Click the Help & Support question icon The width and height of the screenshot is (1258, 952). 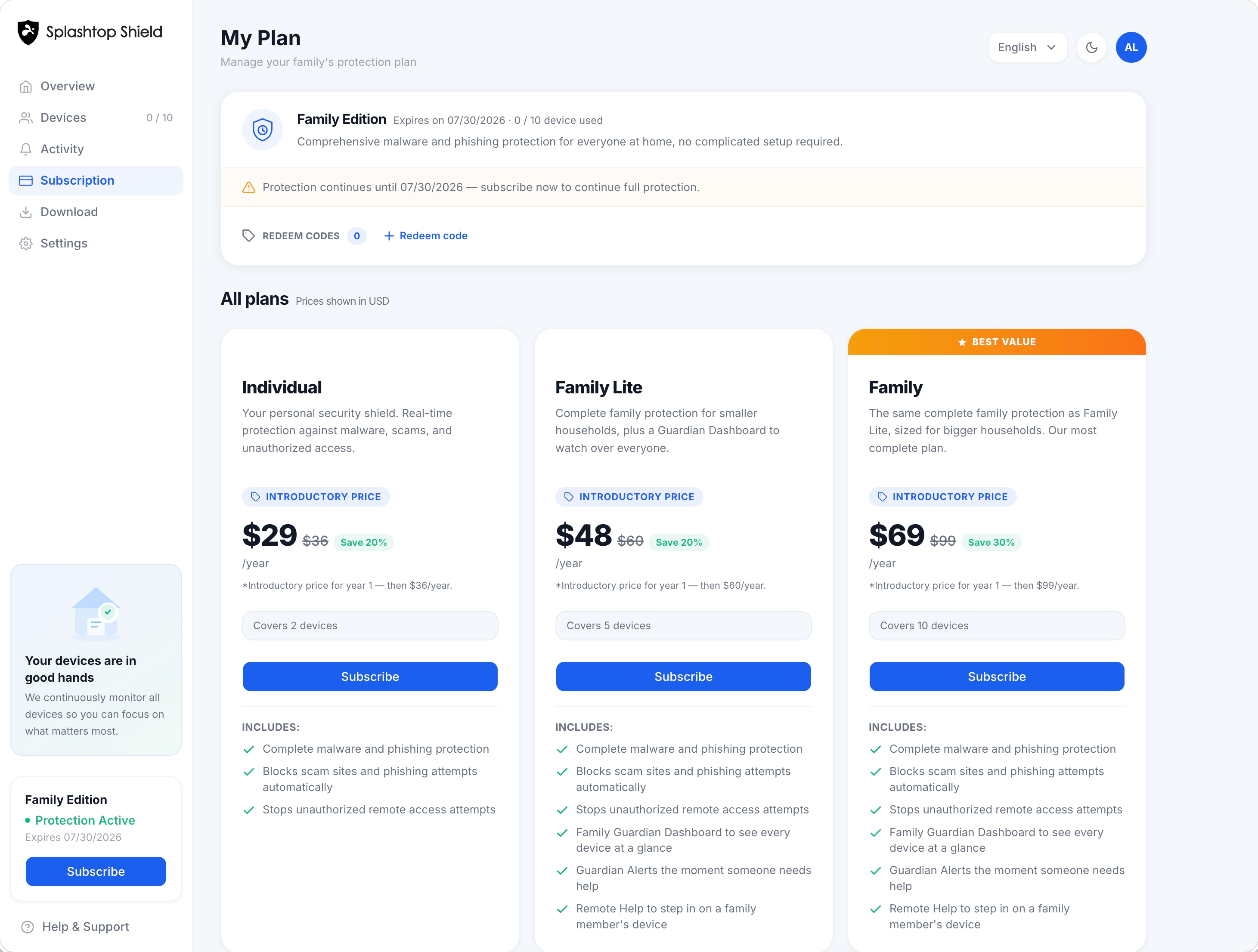pyautogui.click(x=27, y=927)
